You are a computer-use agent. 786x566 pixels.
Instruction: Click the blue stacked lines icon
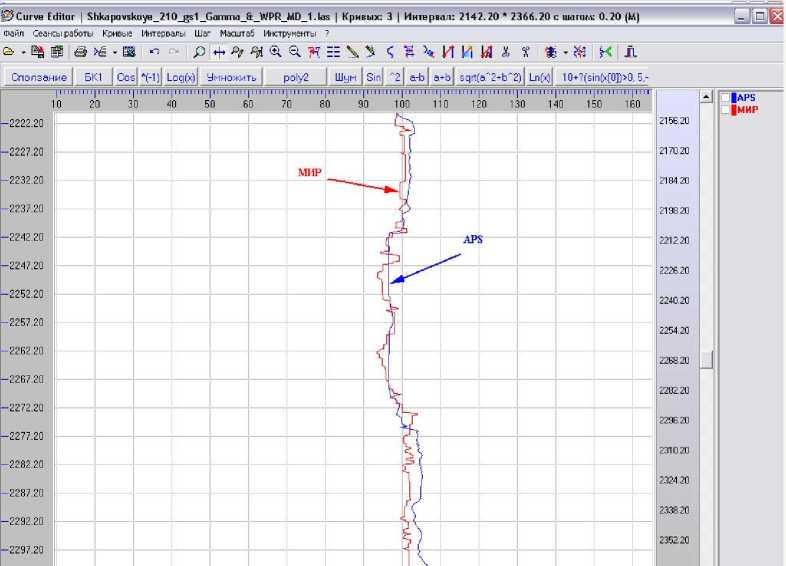pyautogui.click(x=409, y=52)
